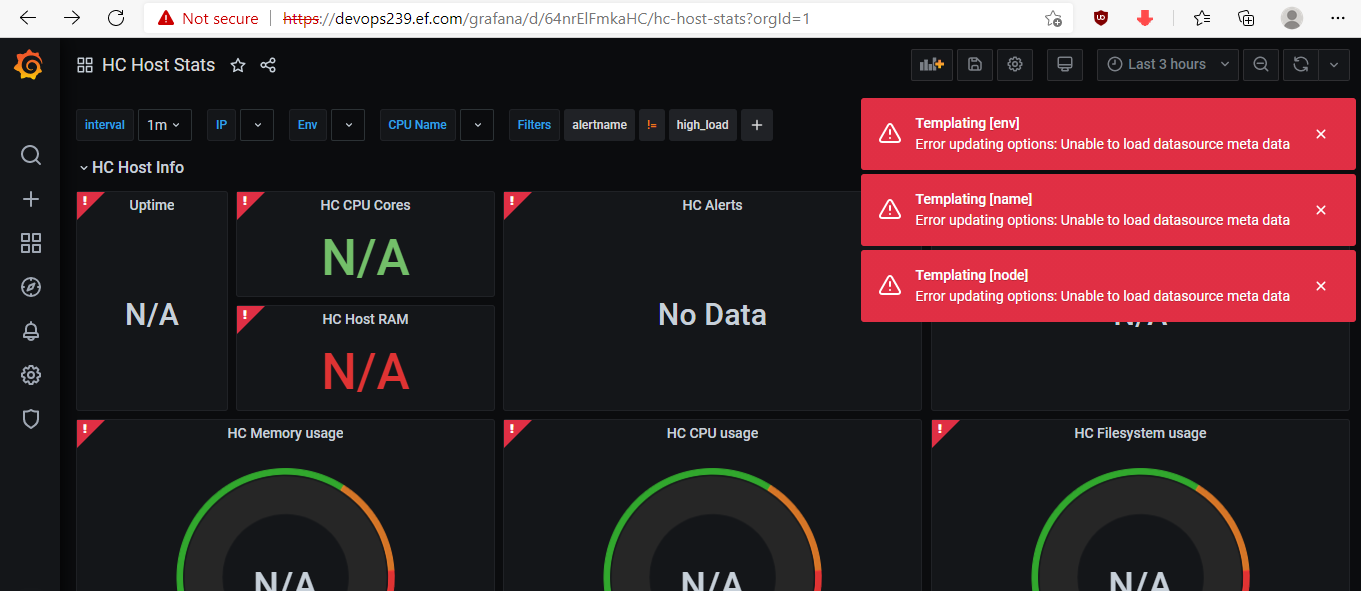Cycle view mode with monitor icon
This screenshot has height=591, width=1361.
coord(1065,65)
